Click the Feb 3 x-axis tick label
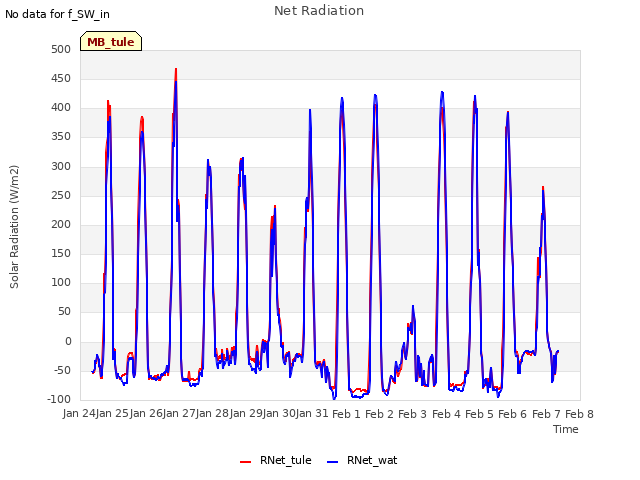Viewport: 640px width, 480px height. pyautogui.click(x=412, y=414)
